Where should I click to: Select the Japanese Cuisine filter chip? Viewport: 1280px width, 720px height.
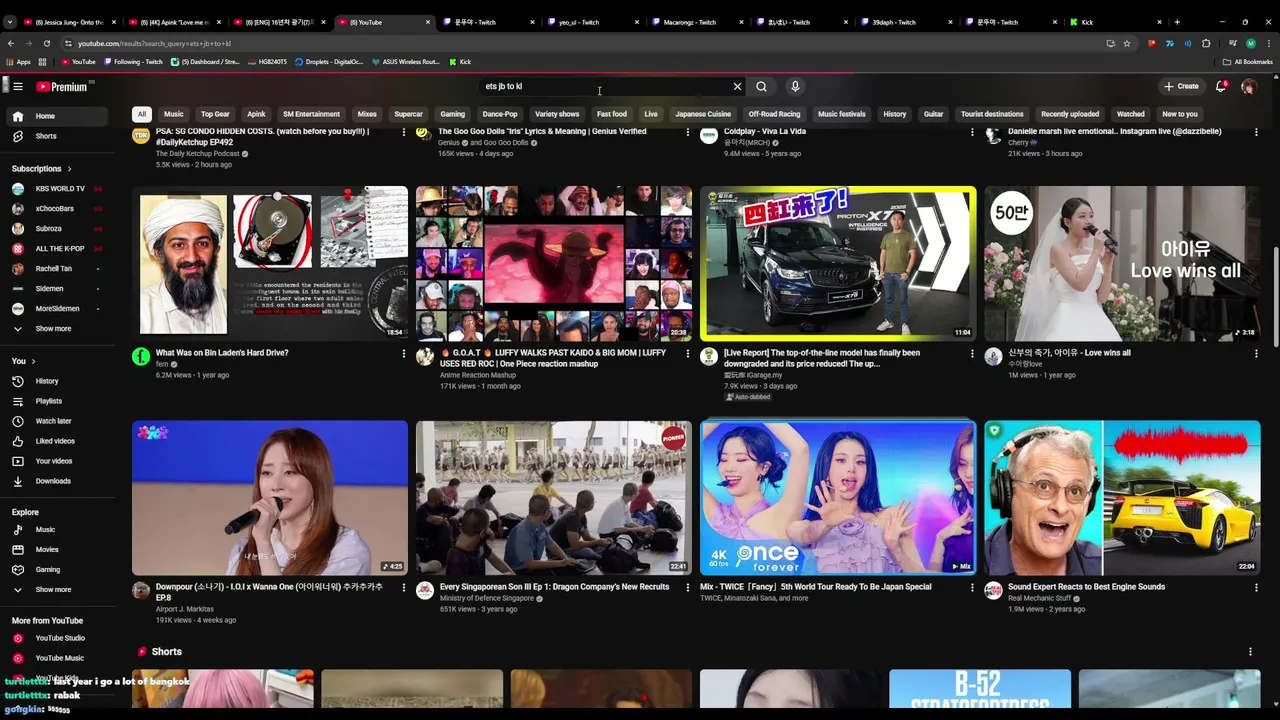pos(703,114)
